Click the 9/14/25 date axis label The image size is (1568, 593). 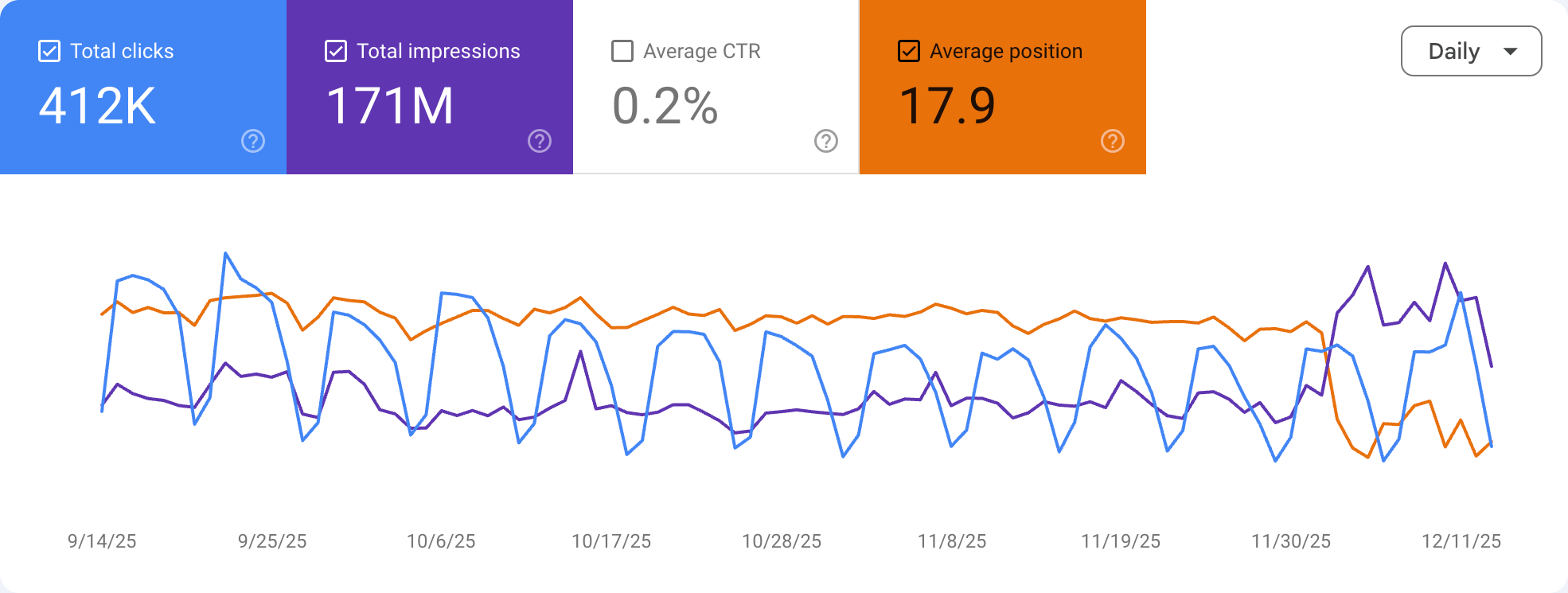(x=102, y=541)
